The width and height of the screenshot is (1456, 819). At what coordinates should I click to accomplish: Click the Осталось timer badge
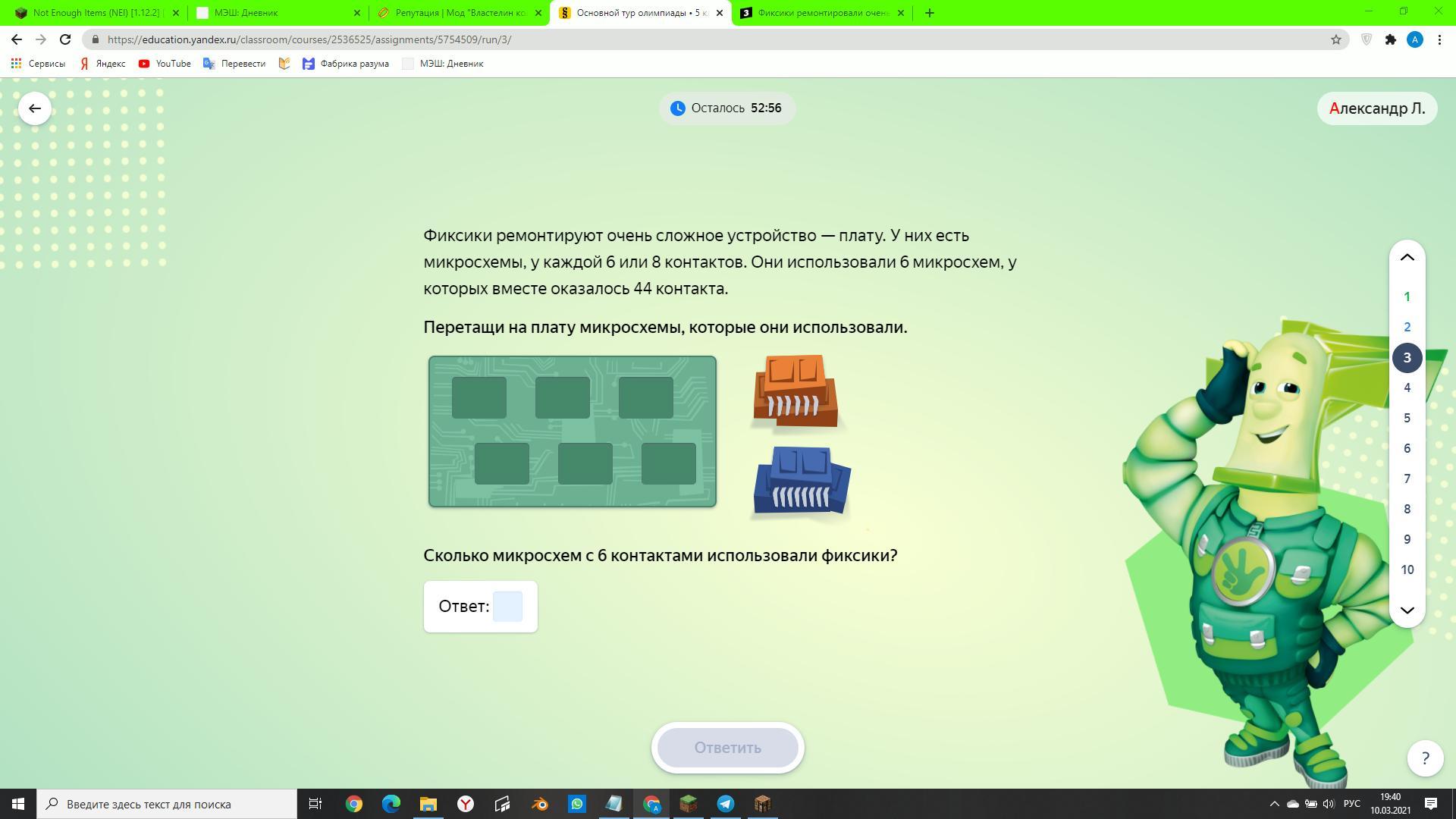click(x=726, y=108)
